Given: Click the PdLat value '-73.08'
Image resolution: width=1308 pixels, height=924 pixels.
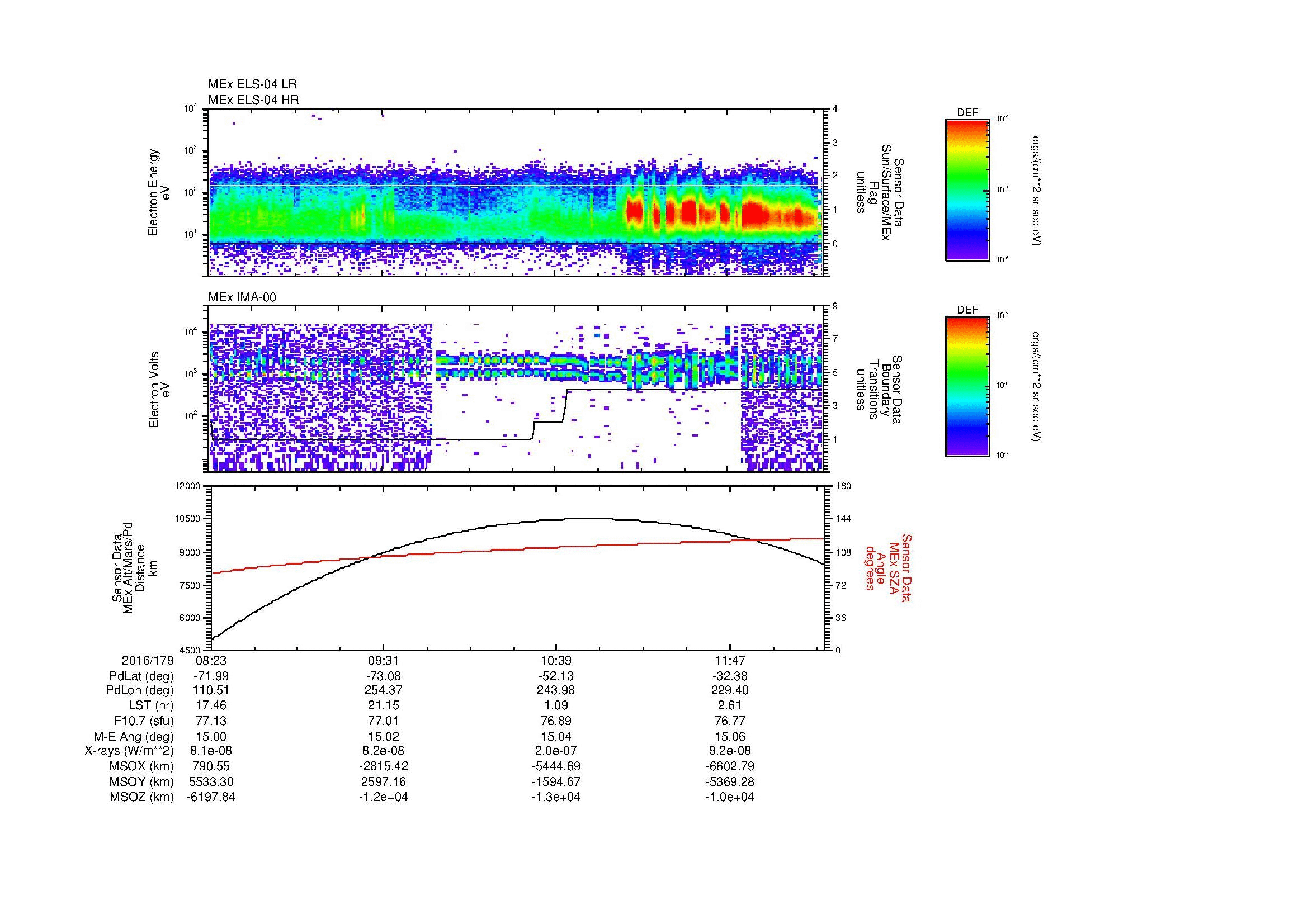Looking at the screenshot, I should (x=384, y=676).
